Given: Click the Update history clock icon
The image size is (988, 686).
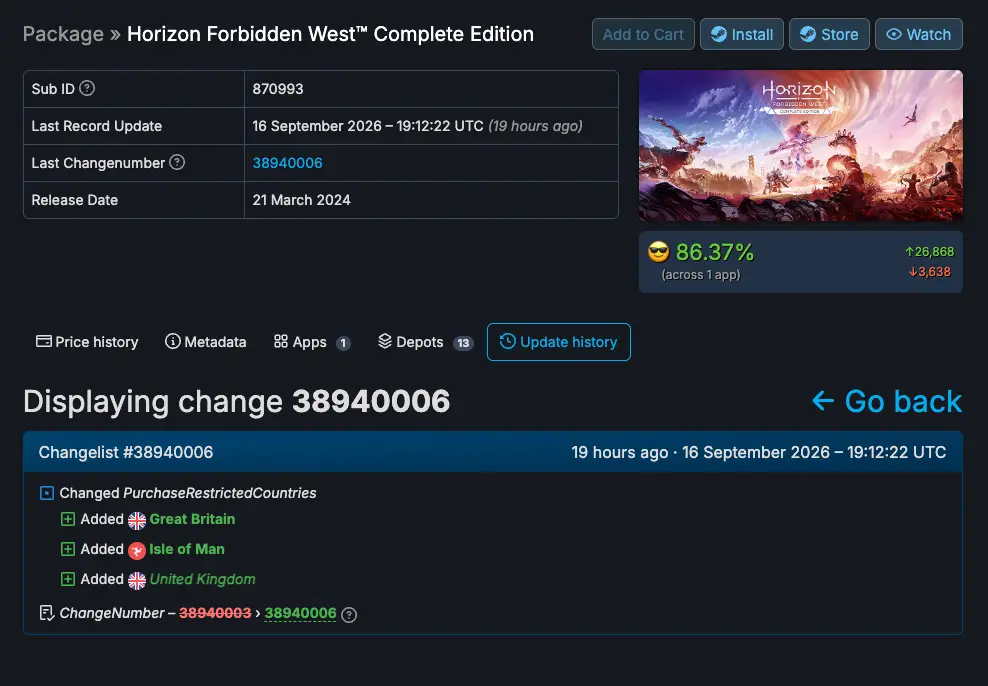Looking at the screenshot, I should point(508,341).
